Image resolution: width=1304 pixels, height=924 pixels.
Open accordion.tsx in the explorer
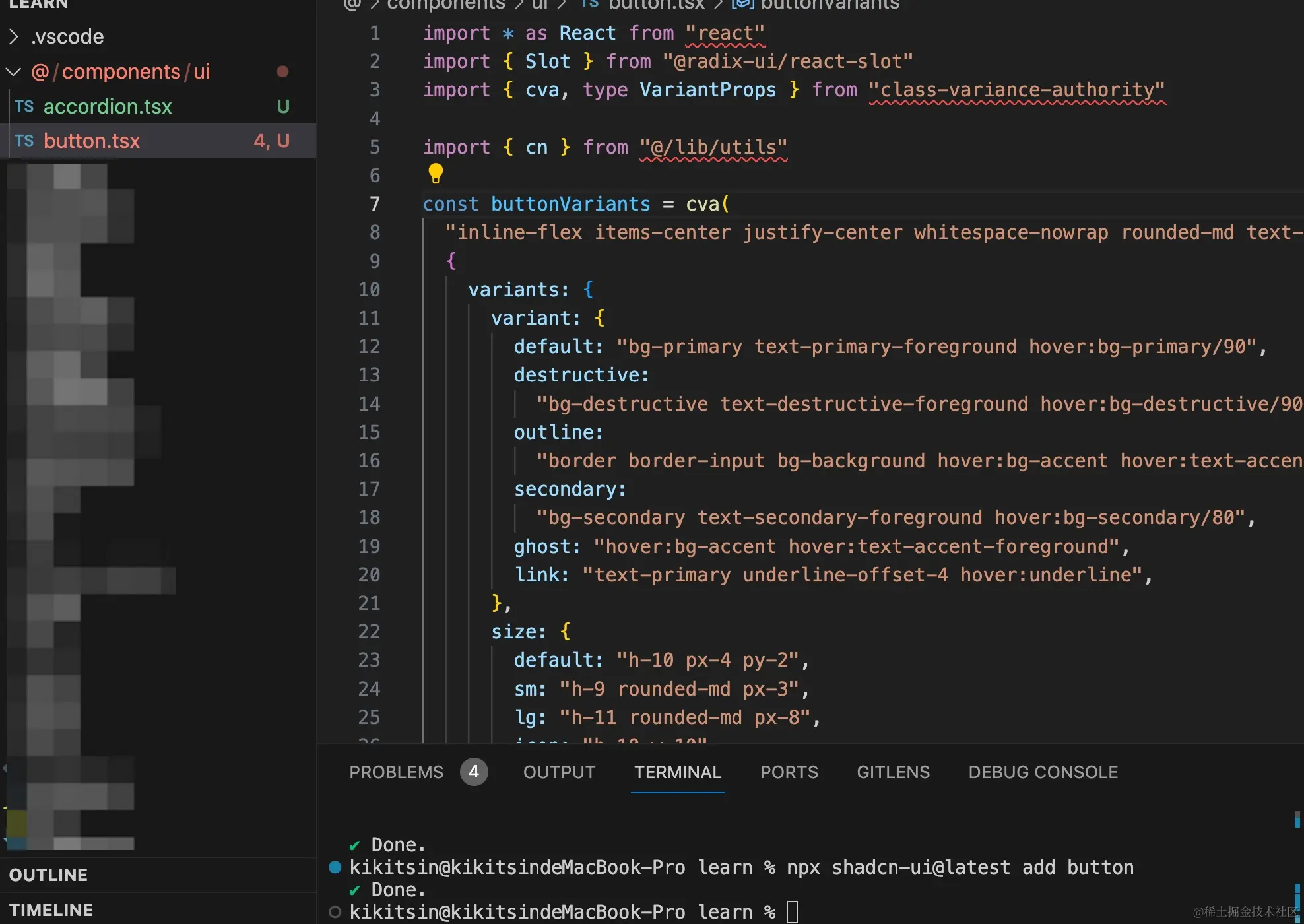[108, 106]
